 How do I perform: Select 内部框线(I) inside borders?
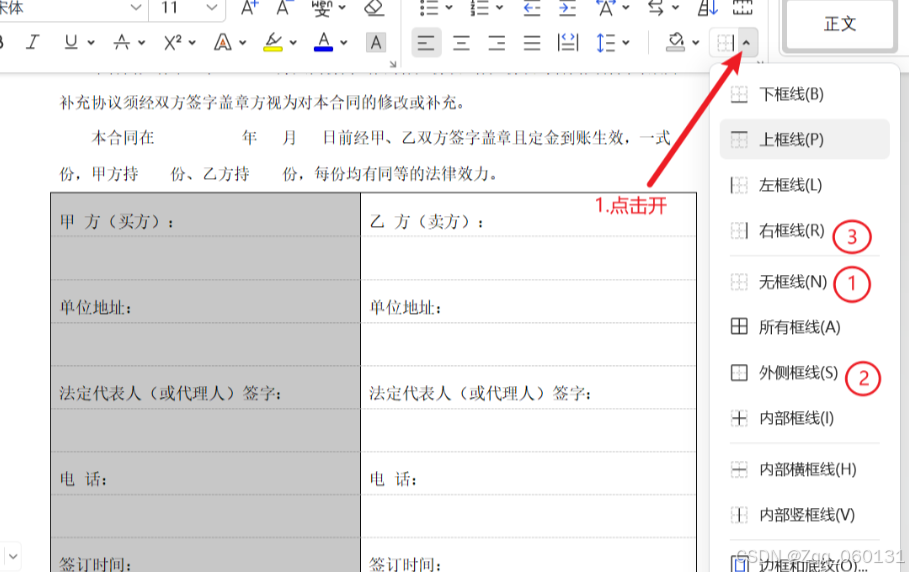pos(804,418)
